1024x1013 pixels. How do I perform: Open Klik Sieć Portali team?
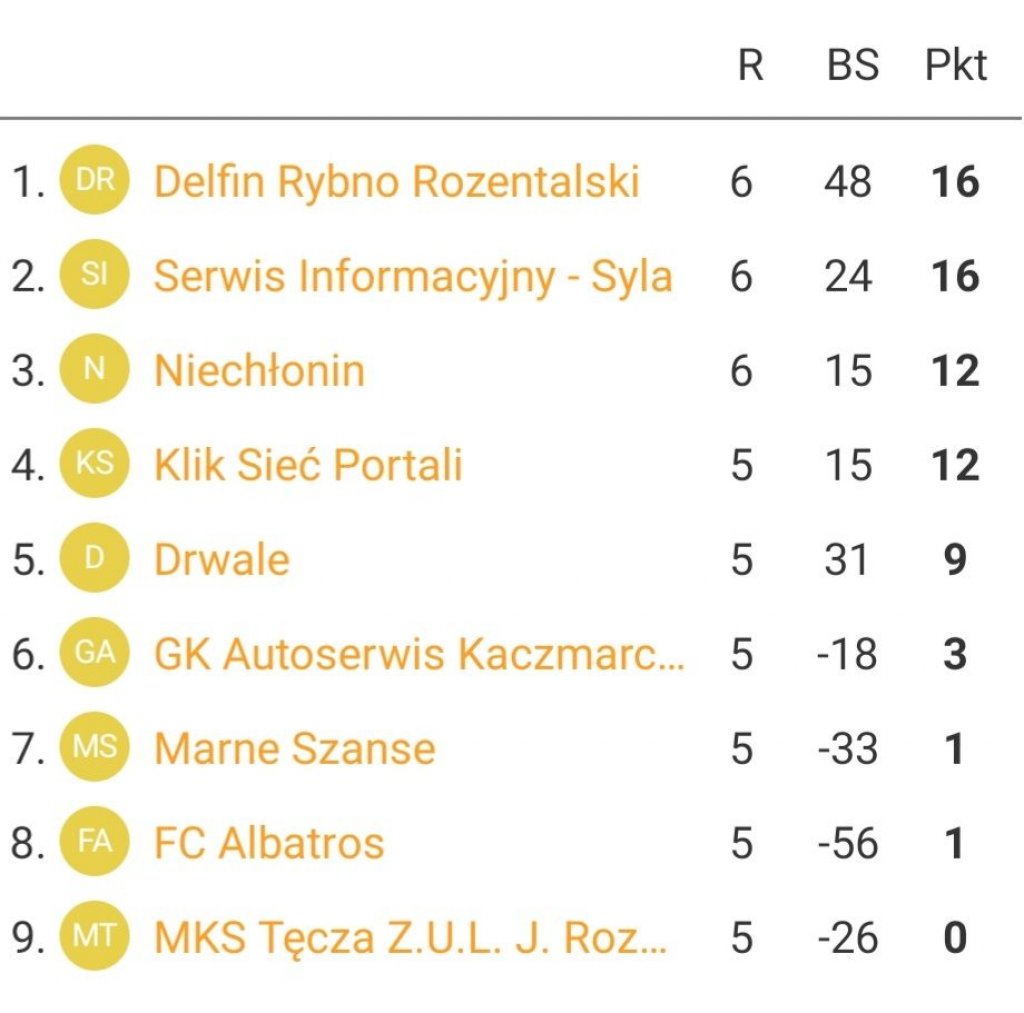(308, 465)
